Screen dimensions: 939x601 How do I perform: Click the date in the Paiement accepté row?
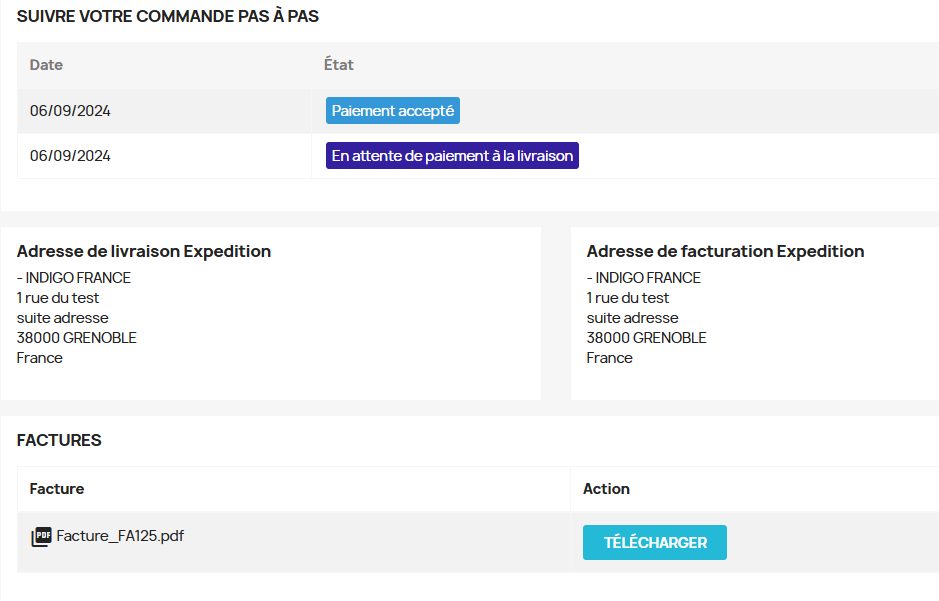70,111
